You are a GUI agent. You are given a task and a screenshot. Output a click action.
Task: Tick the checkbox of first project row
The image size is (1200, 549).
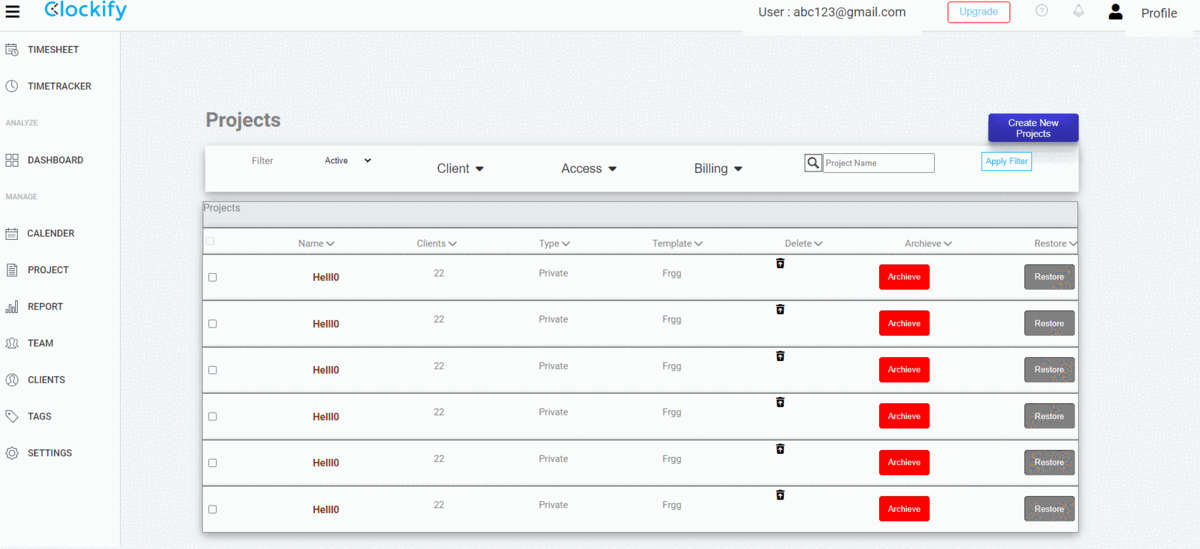212,277
